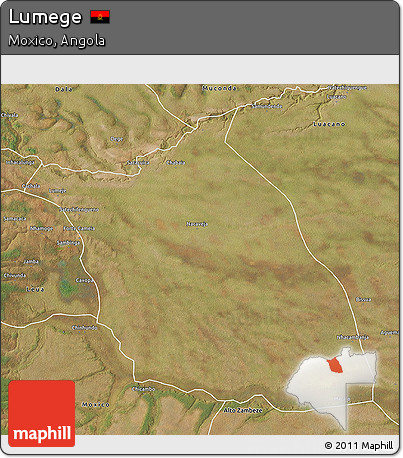Click the Sambinge place label
Screen dimensions: 403x458
pyautogui.click(x=68, y=243)
